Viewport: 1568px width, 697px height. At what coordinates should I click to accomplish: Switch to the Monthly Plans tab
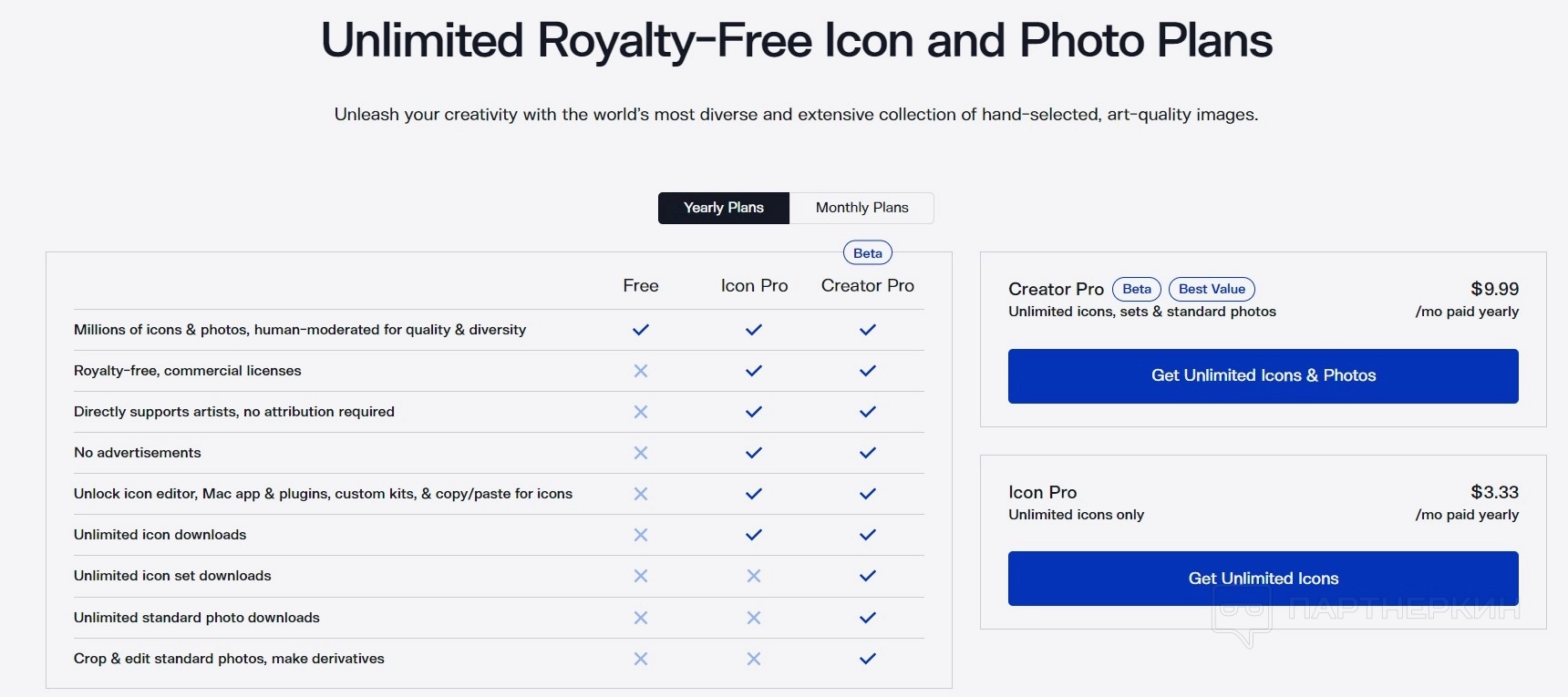click(861, 208)
